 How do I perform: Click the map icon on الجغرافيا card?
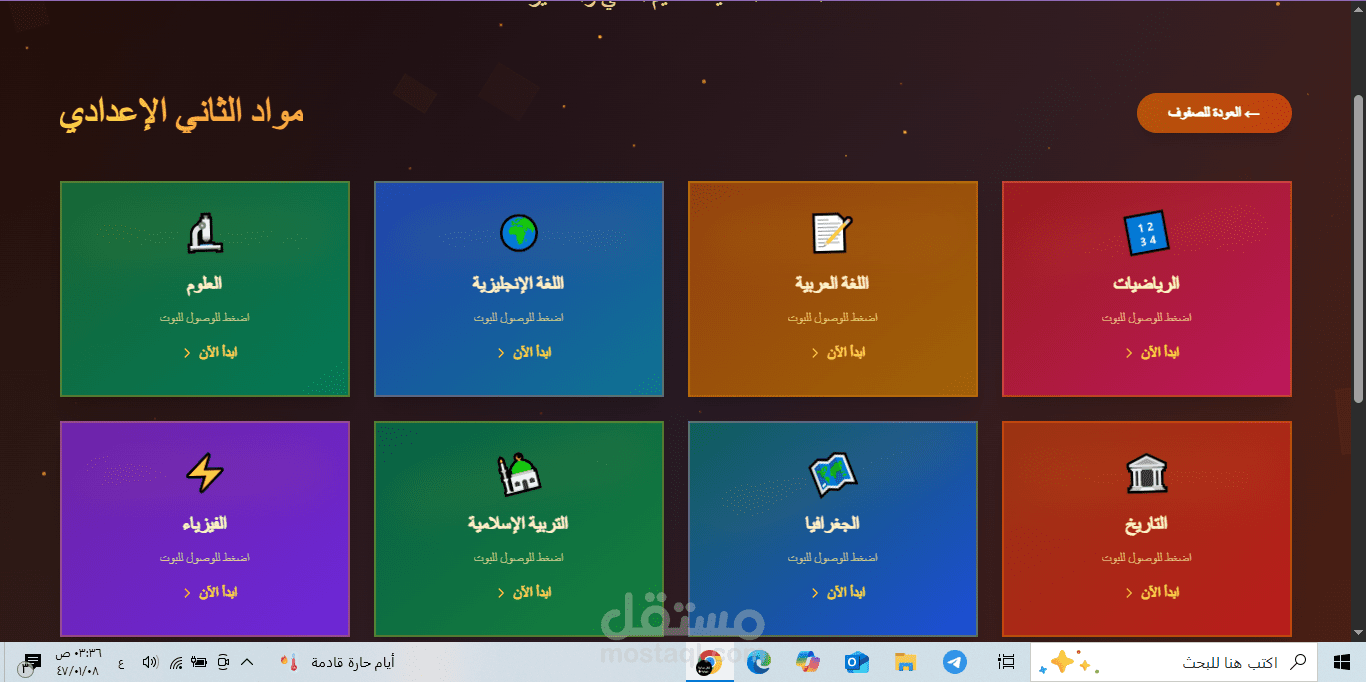pyautogui.click(x=832, y=473)
